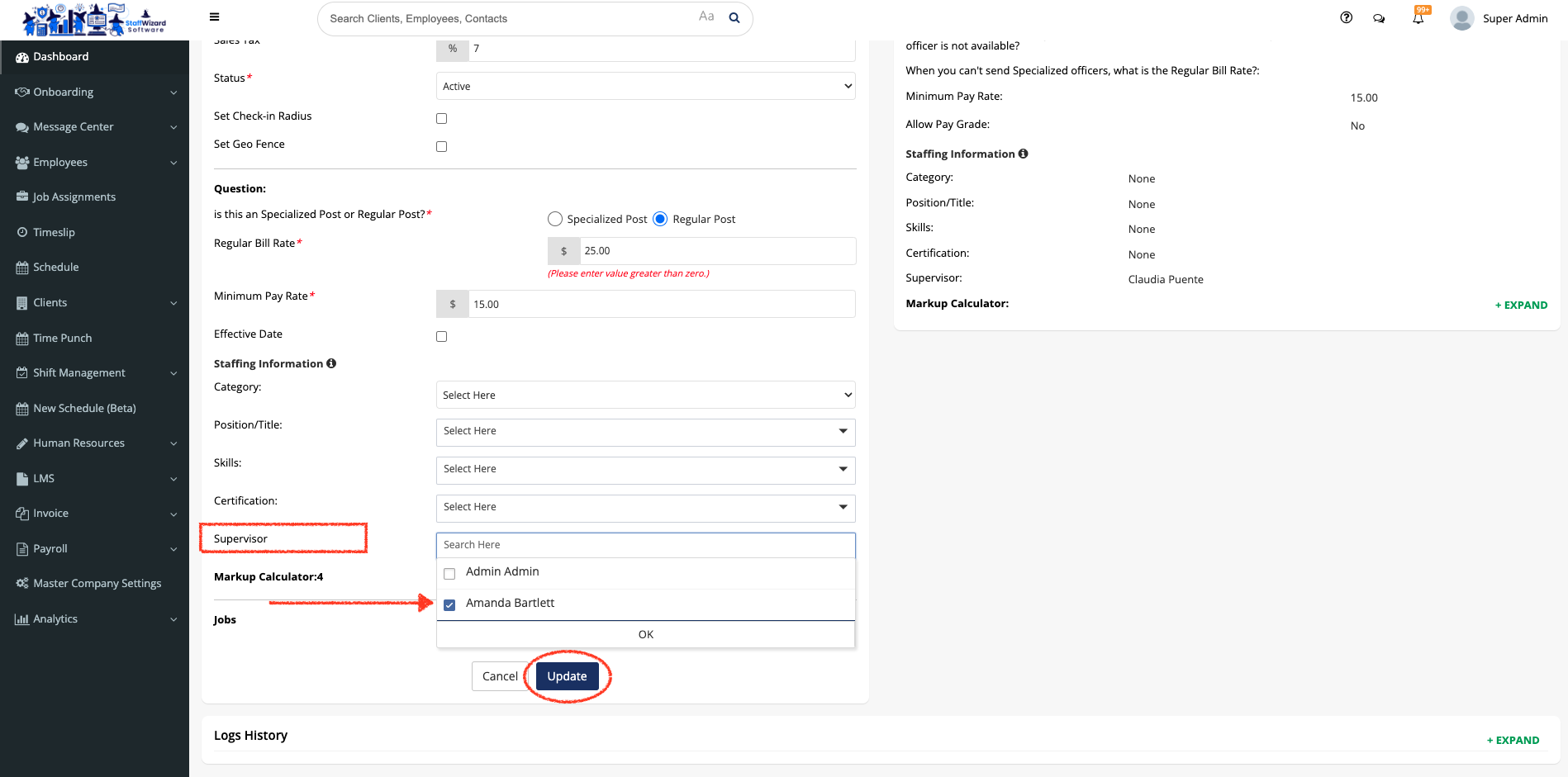Click the Update button
1568x777 pixels.
(x=567, y=676)
